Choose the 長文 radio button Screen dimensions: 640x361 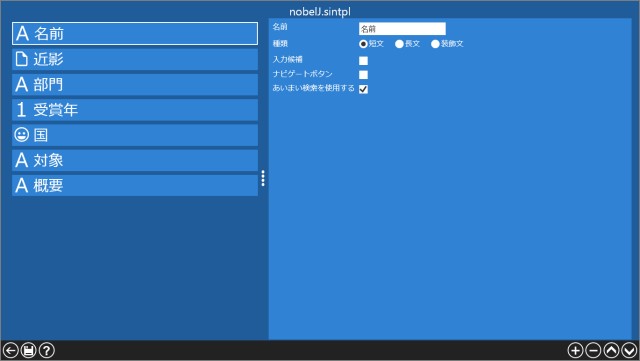pyautogui.click(x=399, y=44)
